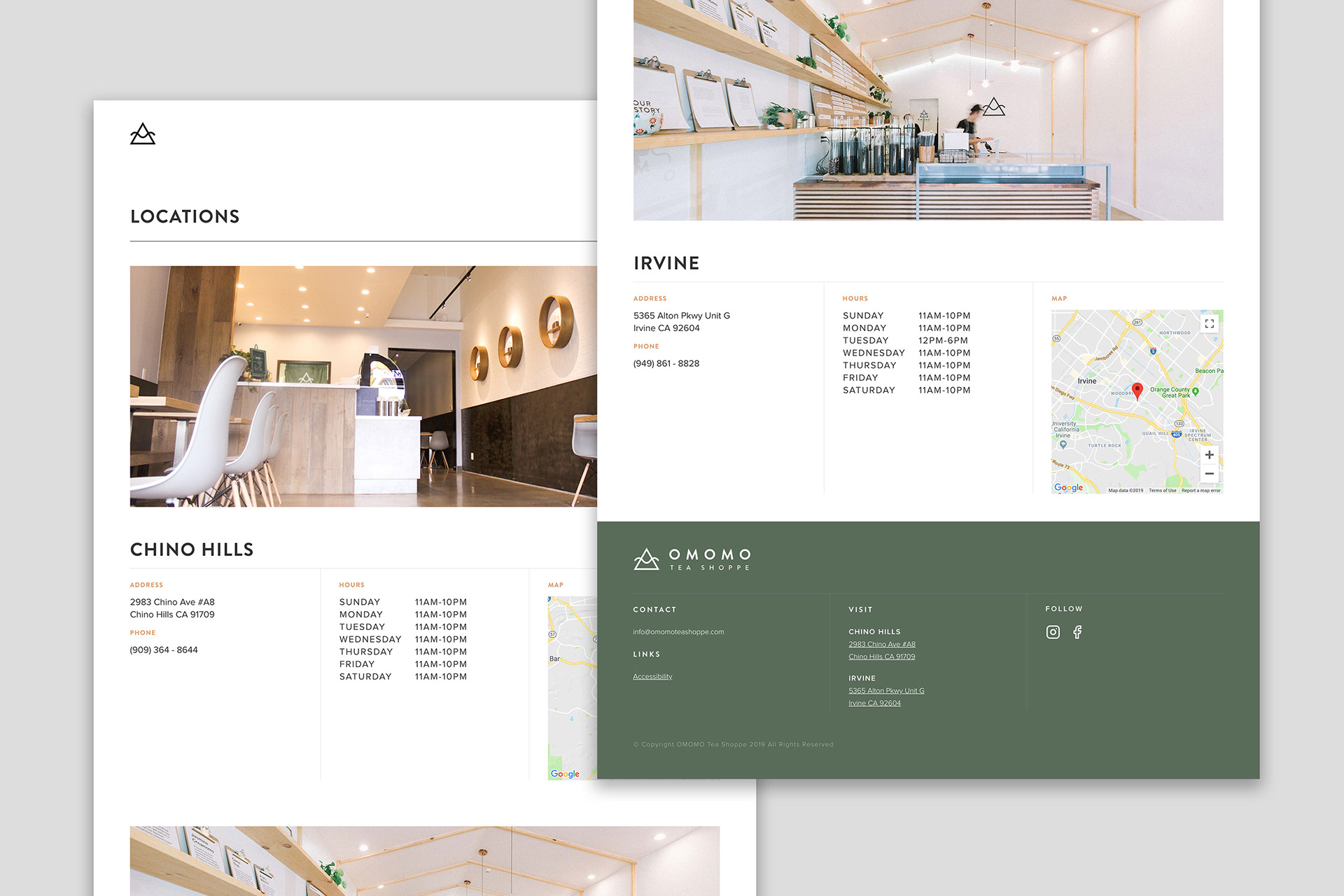Open the 2983 Chino Ave #A8 footer link
The height and width of the screenshot is (896, 1344).
coord(881,645)
